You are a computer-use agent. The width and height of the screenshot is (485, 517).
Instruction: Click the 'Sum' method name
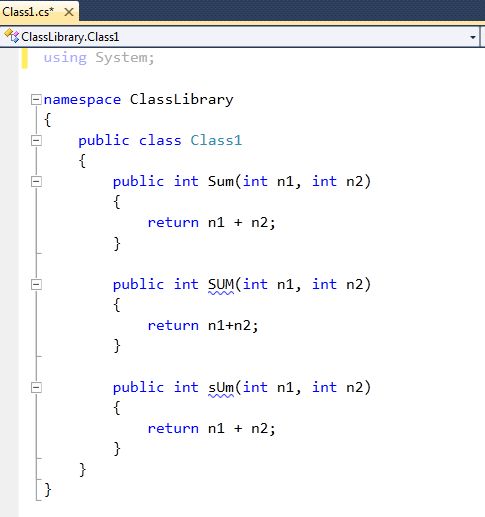pyautogui.click(x=221, y=182)
